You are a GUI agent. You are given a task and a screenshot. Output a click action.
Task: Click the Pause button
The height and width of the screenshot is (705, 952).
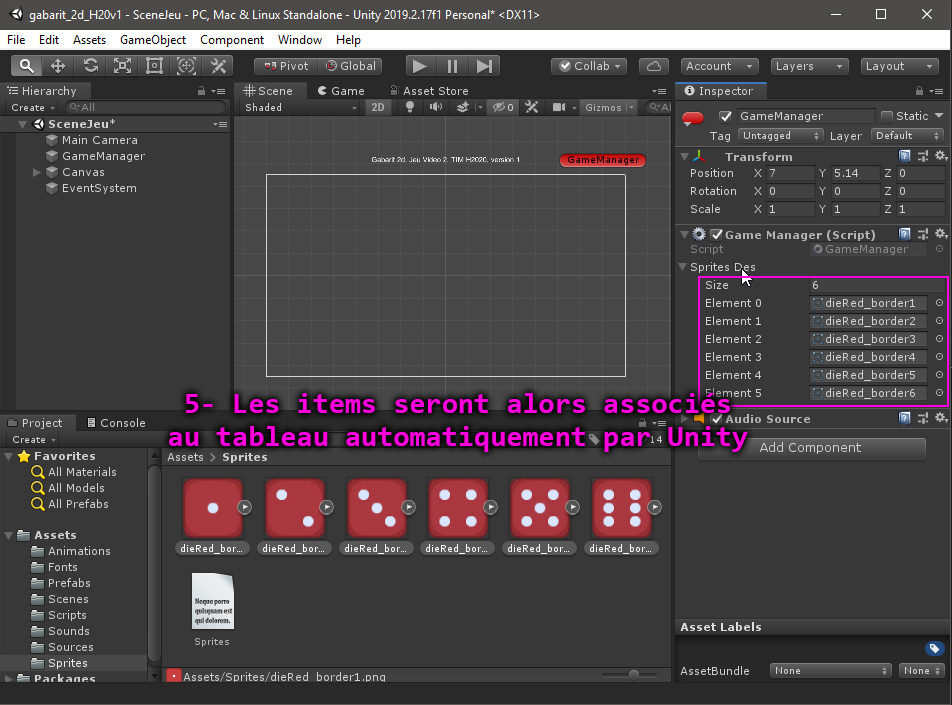click(x=452, y=66)
